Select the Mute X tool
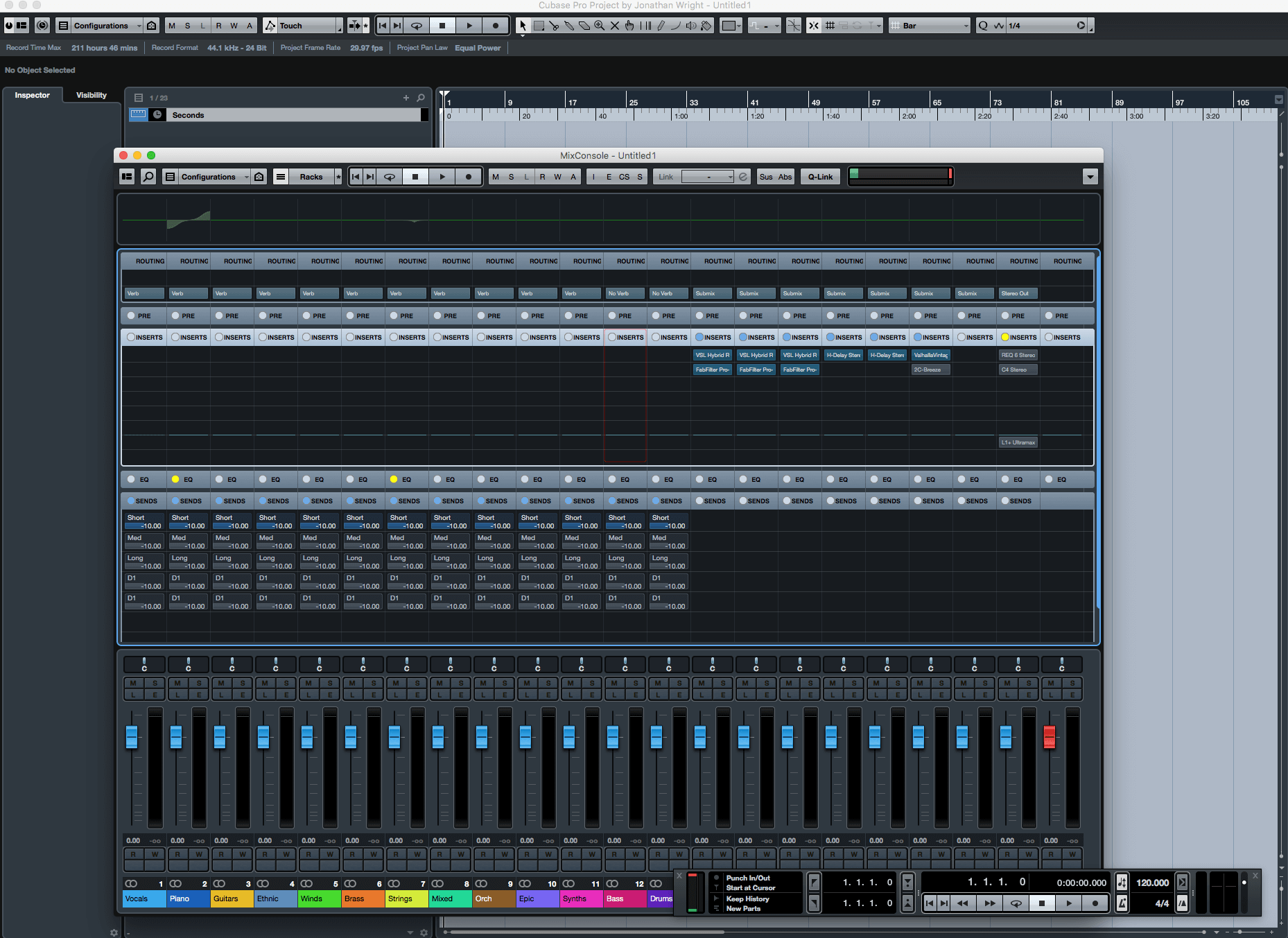The height and width of the screenshot is (938, 1288). pos(615,26)
